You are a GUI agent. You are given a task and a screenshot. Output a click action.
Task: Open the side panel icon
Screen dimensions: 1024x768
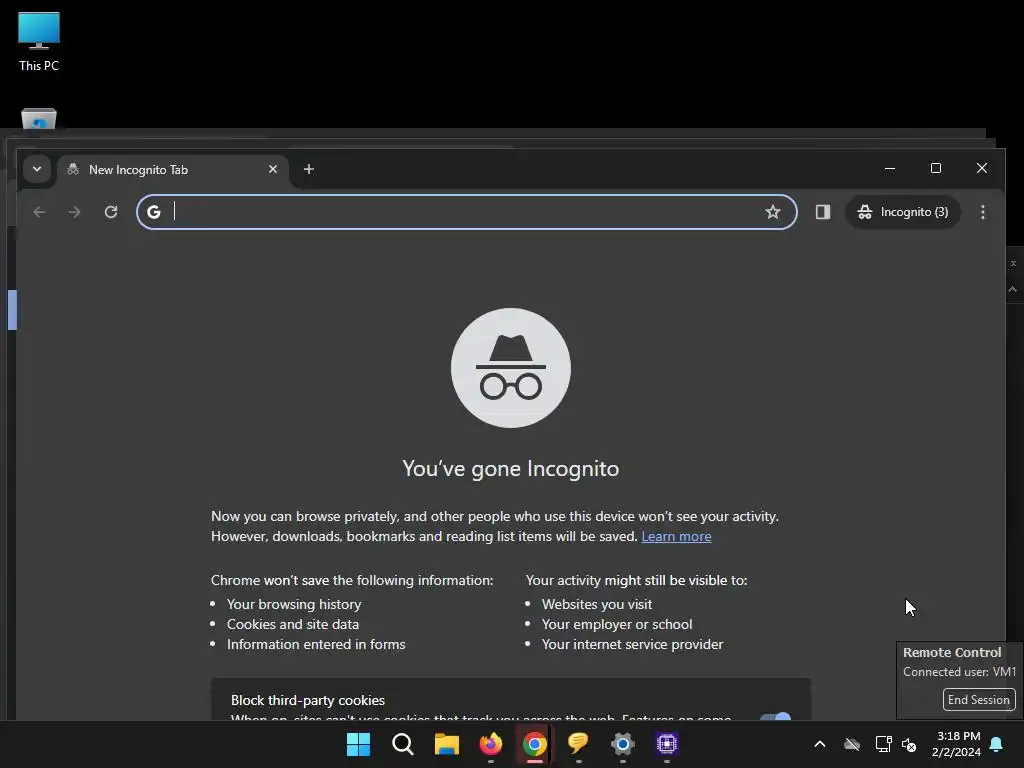(823, 212)
